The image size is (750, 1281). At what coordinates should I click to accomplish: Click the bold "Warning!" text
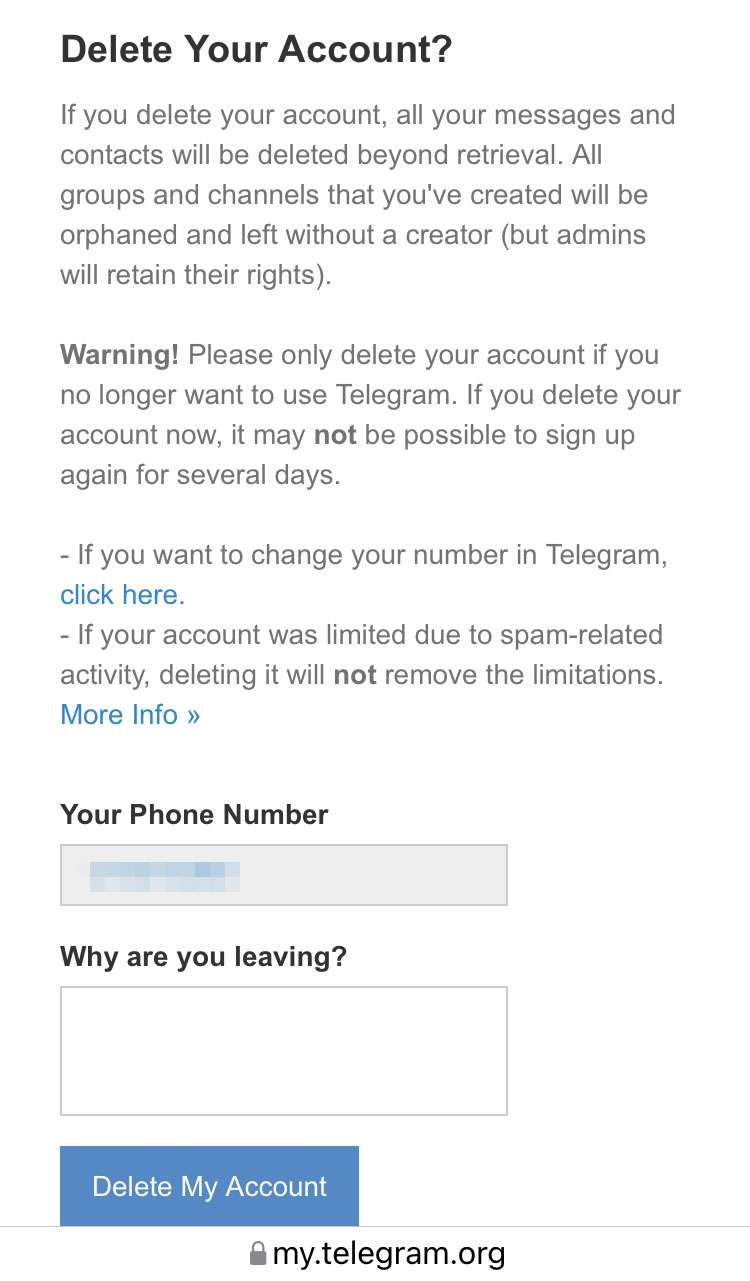coord(120,355)
